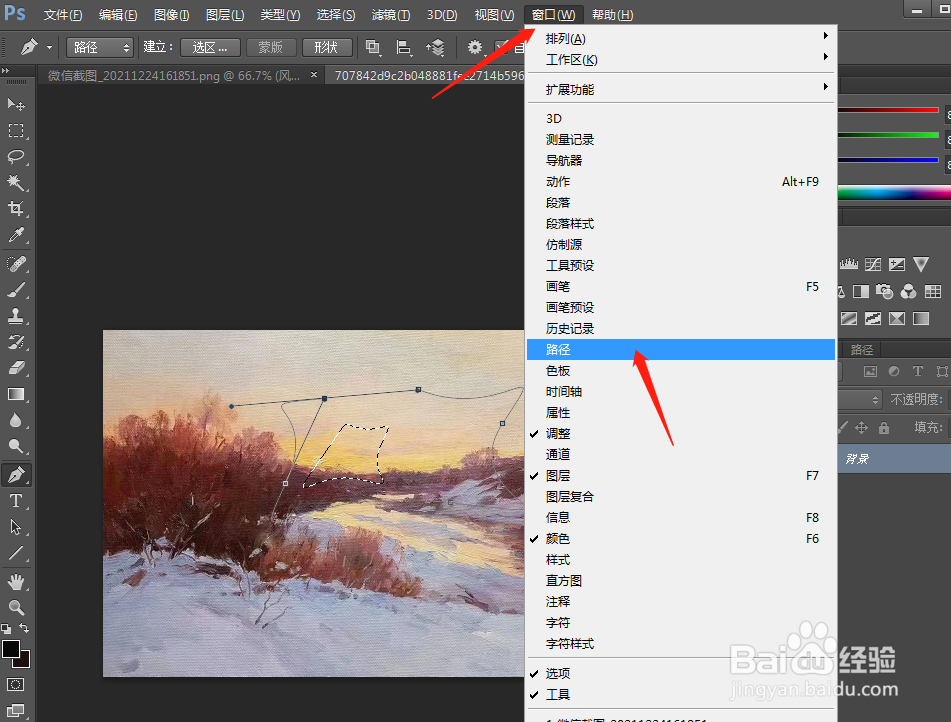Select the Move tool
The height and width of the screenshot is (722, 951).
pyautogui.click(x=16, y=104)
